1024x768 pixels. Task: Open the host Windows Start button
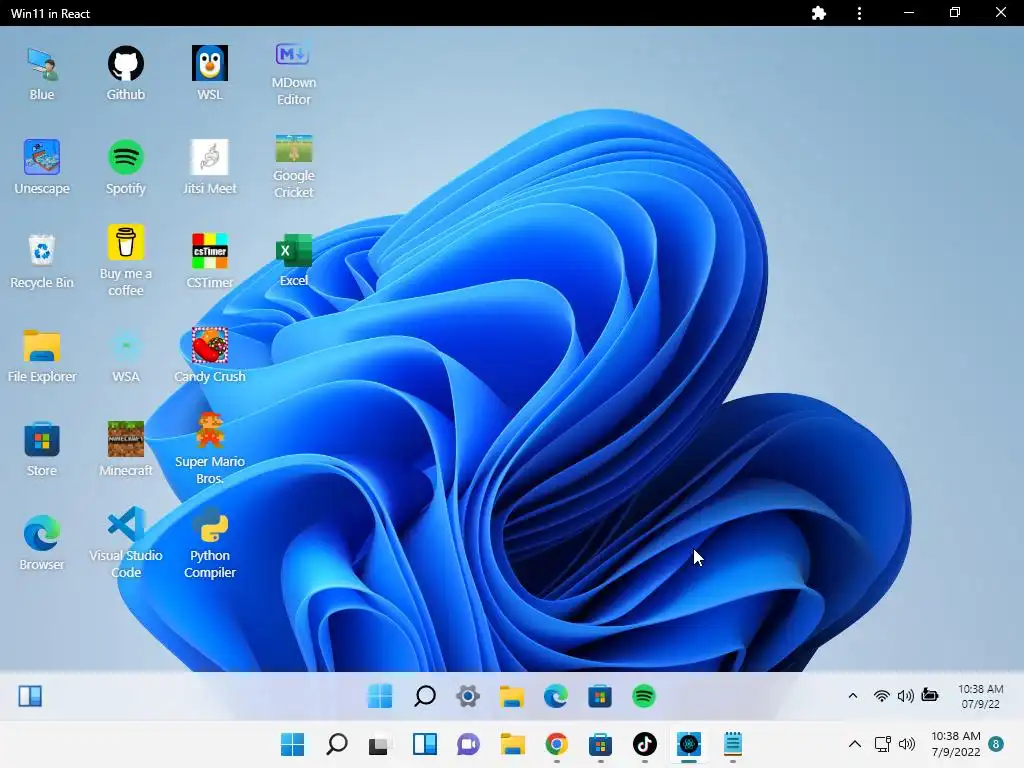tap(293, 744)
